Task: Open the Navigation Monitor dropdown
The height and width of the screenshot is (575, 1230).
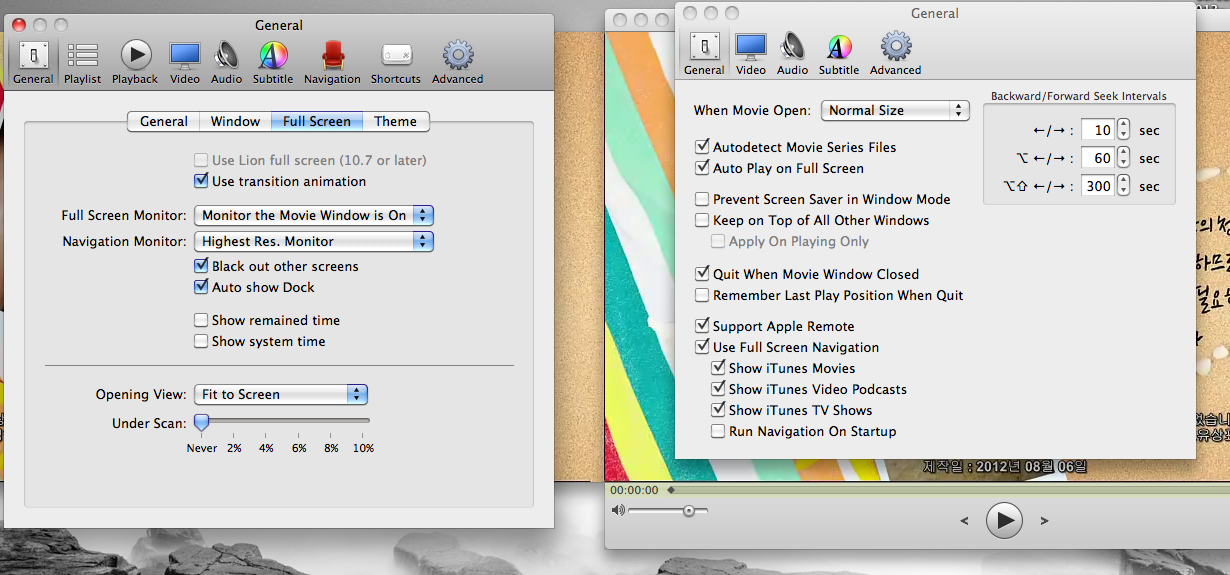Action: 314,241
